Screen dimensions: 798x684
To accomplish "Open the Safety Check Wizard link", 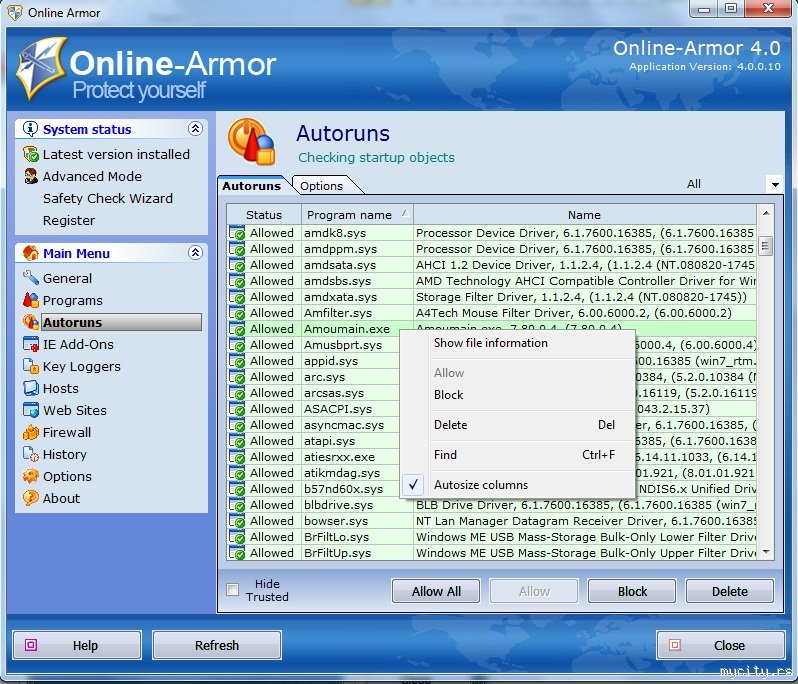I will point(108,198).
